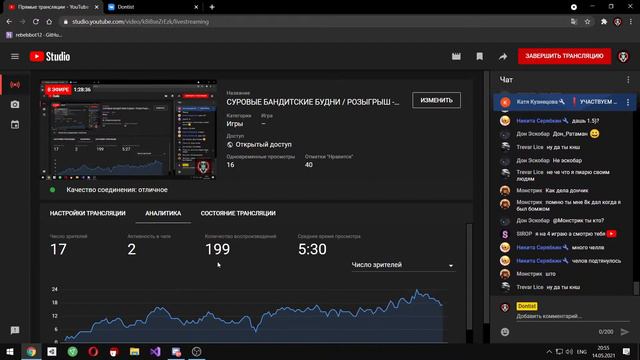Click the ENG language indicator
The image size is (640, 360).
coord(582,352)
